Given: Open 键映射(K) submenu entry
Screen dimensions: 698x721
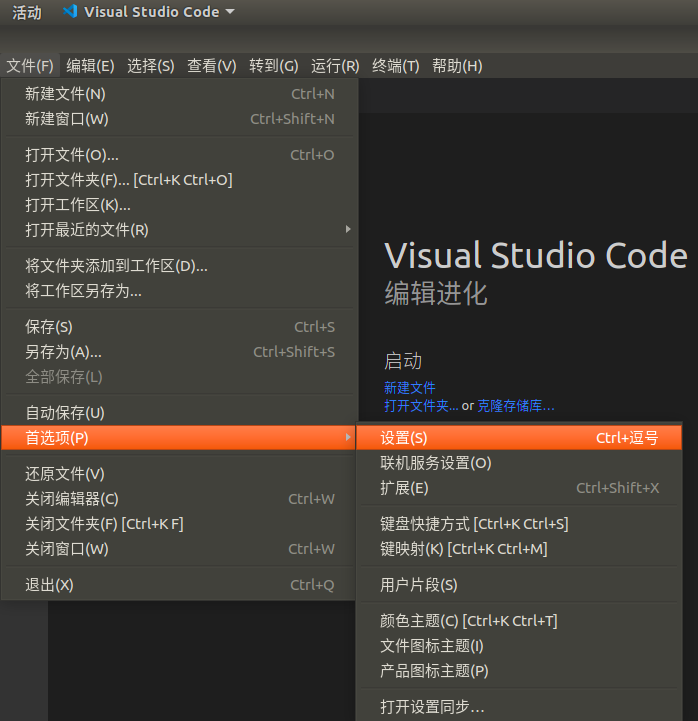Looking at the screenshot, I should point(519,549).
